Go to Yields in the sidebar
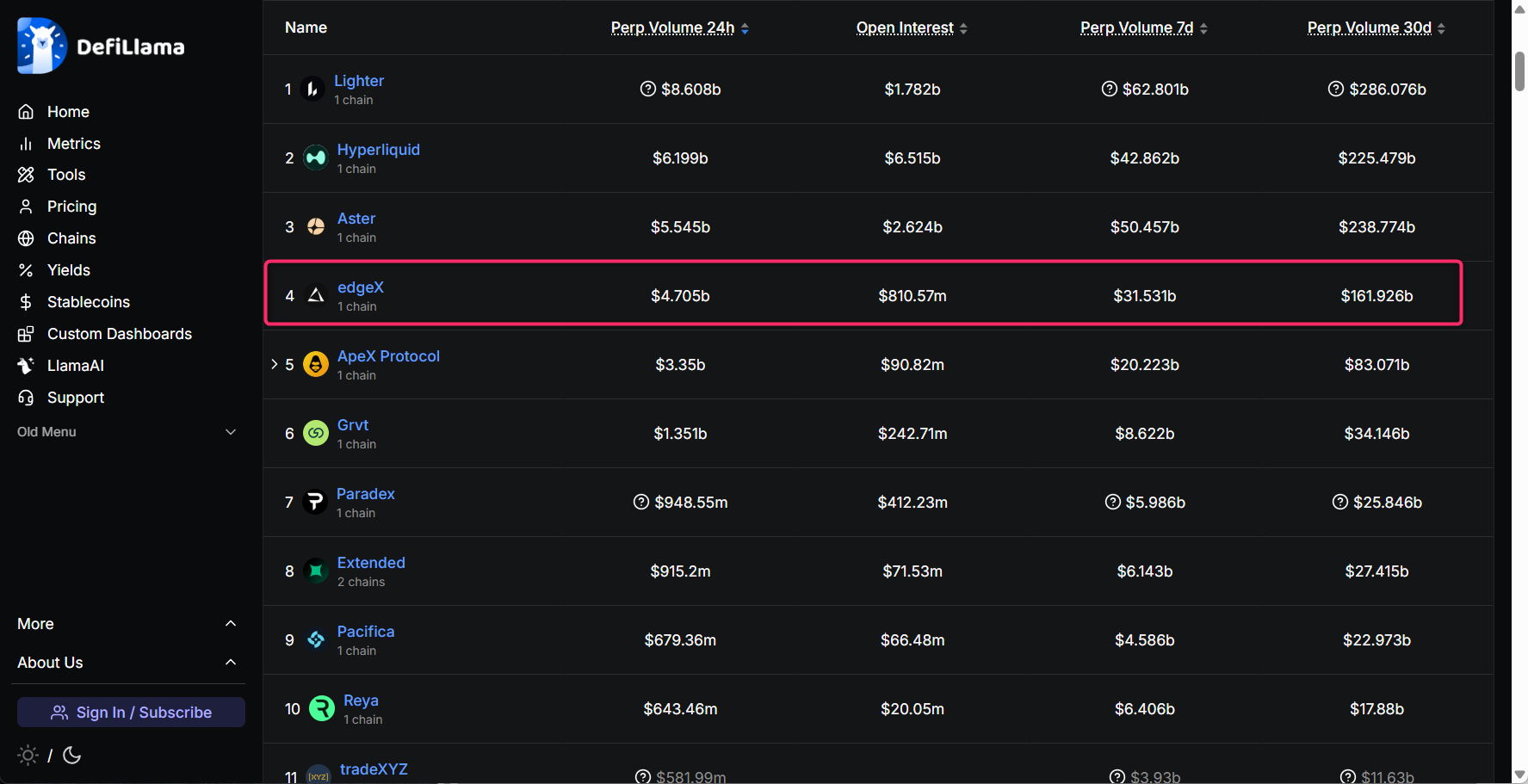1528x784 pixels. [68, 270]
